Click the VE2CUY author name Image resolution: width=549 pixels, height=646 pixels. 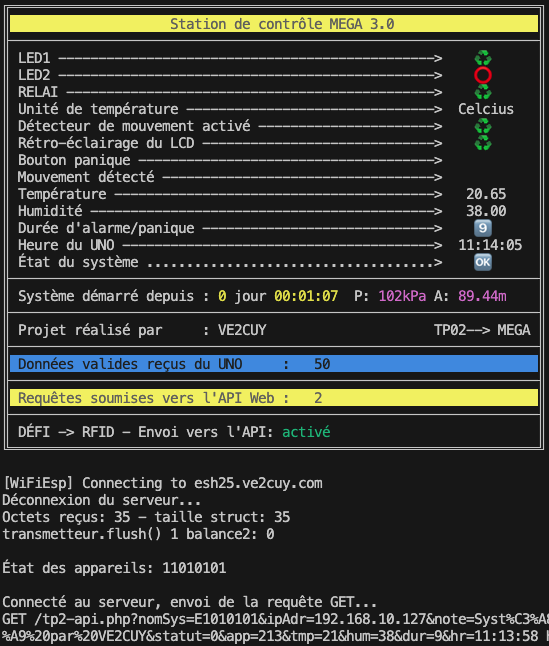(x=242, y=330)
